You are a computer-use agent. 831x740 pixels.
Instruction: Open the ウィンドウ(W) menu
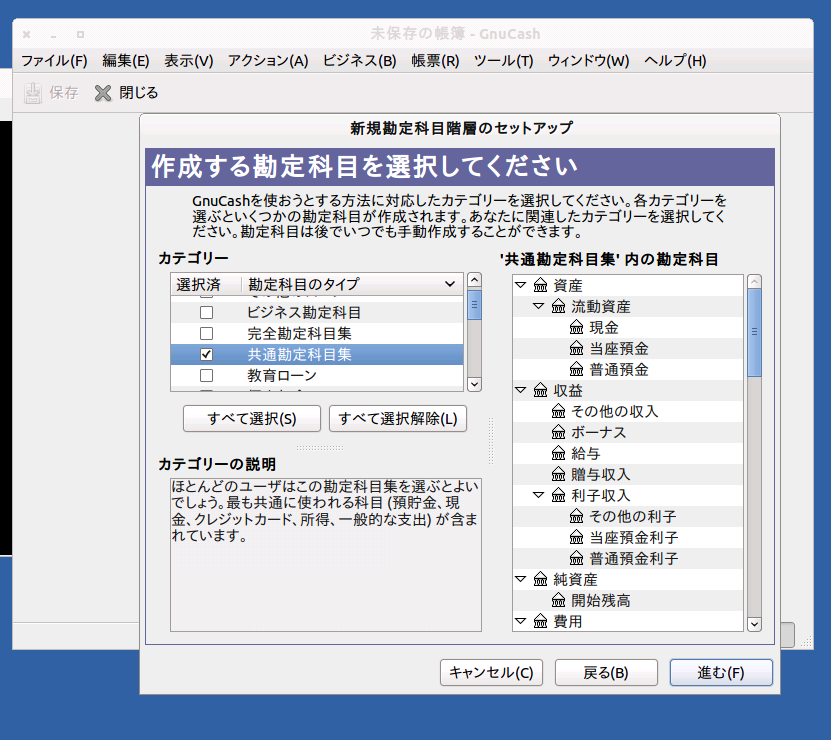pyautogui.click(x=588, y=61)
